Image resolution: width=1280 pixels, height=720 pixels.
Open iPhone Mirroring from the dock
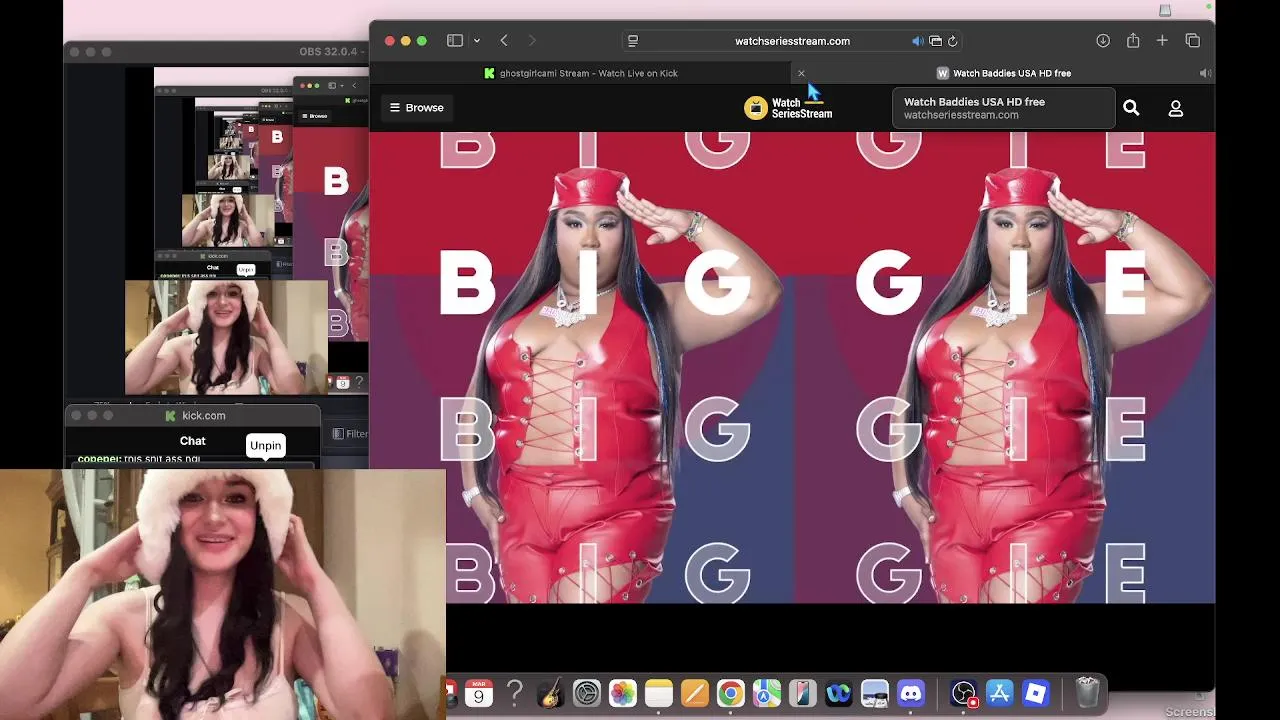point(803,693)
